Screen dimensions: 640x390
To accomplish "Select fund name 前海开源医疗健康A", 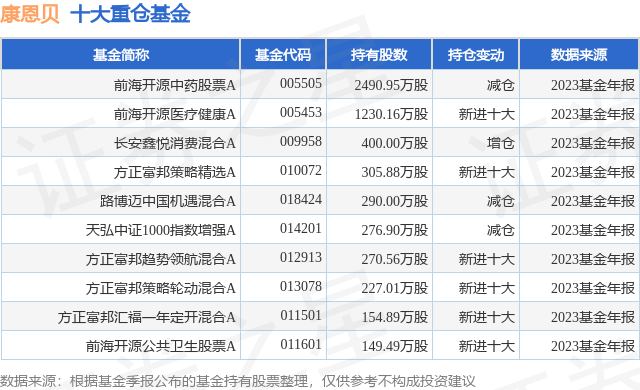I will [175, 114].
